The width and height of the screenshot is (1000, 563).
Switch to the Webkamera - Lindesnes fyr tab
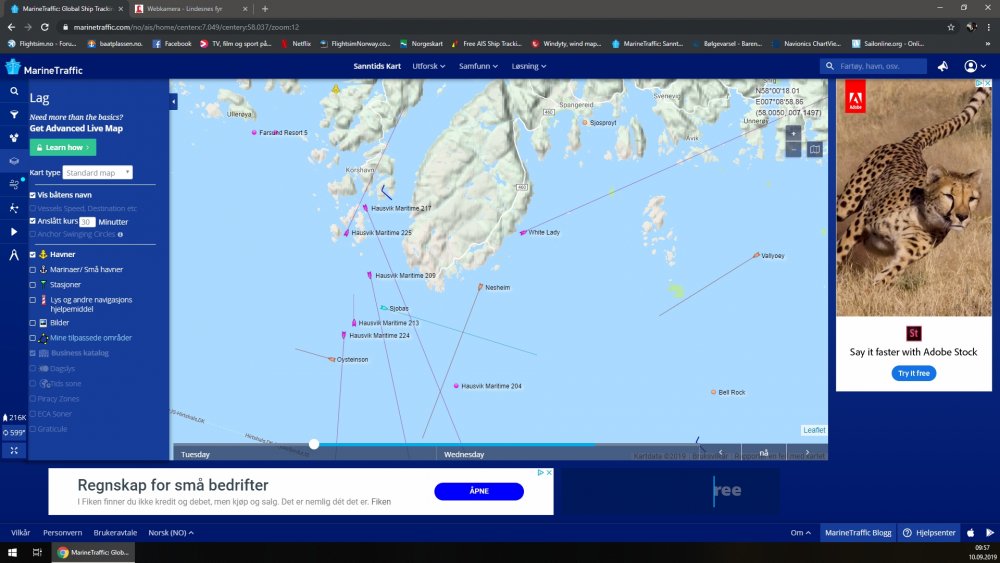[x=191, y=9]
